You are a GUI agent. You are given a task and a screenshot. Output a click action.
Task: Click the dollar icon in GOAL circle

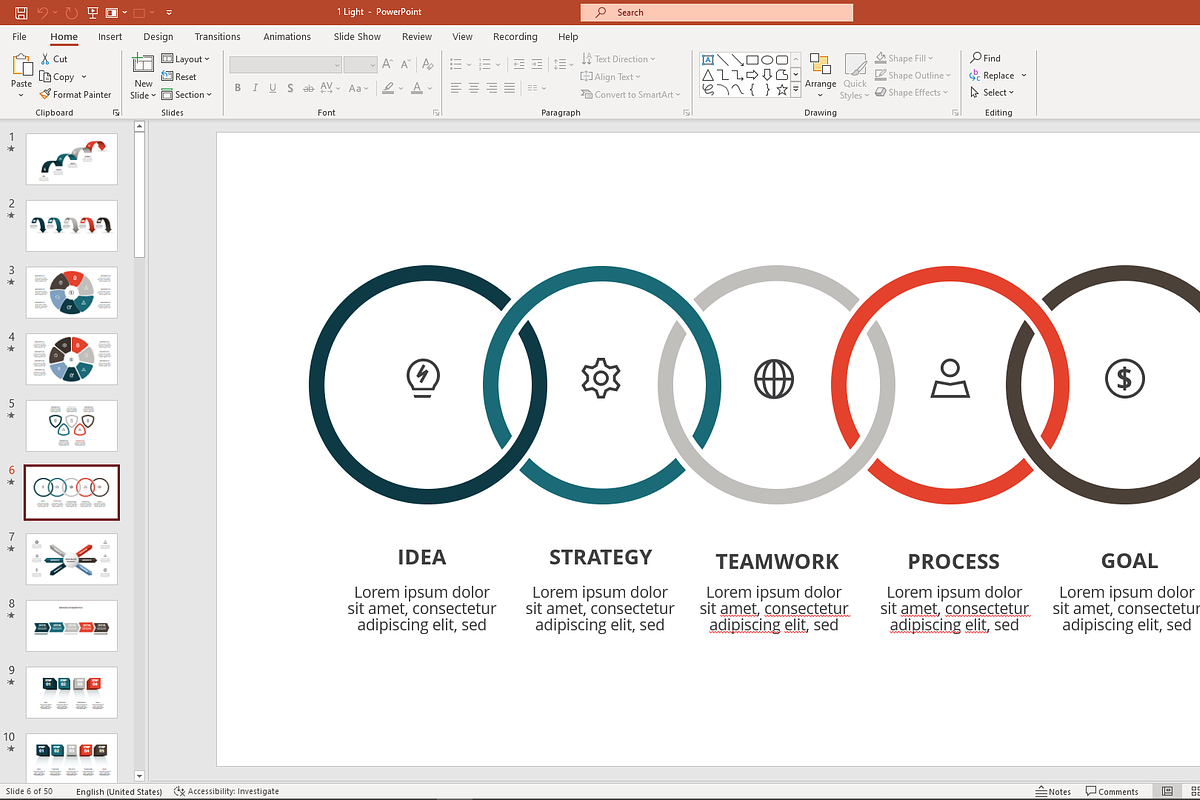click(x=1124, y=378)
